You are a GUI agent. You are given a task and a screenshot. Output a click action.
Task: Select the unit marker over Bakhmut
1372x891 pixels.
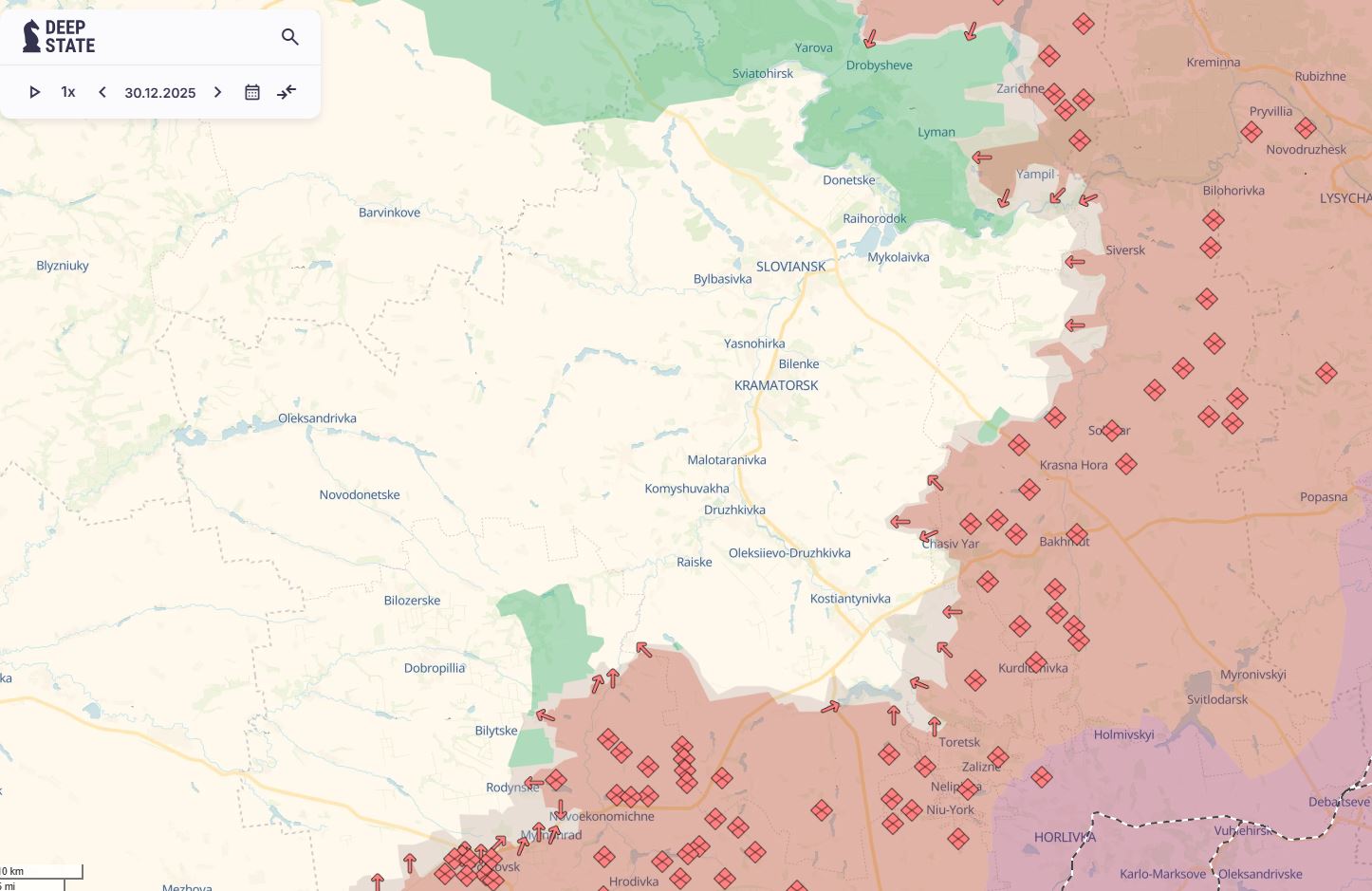tap(1076, 535)
